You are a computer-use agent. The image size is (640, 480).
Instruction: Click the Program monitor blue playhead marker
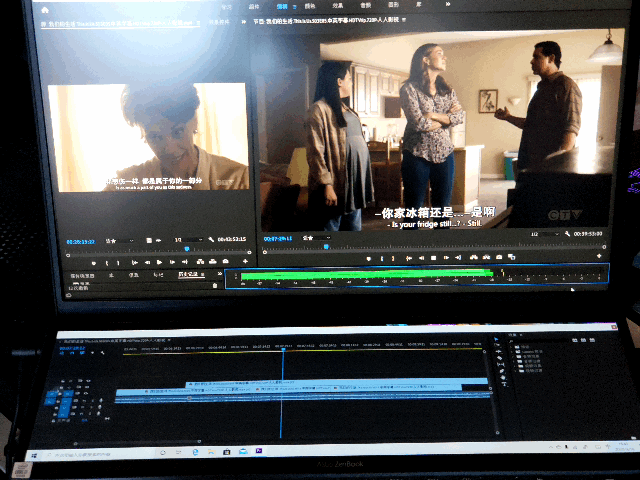pyautogui.click(x=326, y=247)
